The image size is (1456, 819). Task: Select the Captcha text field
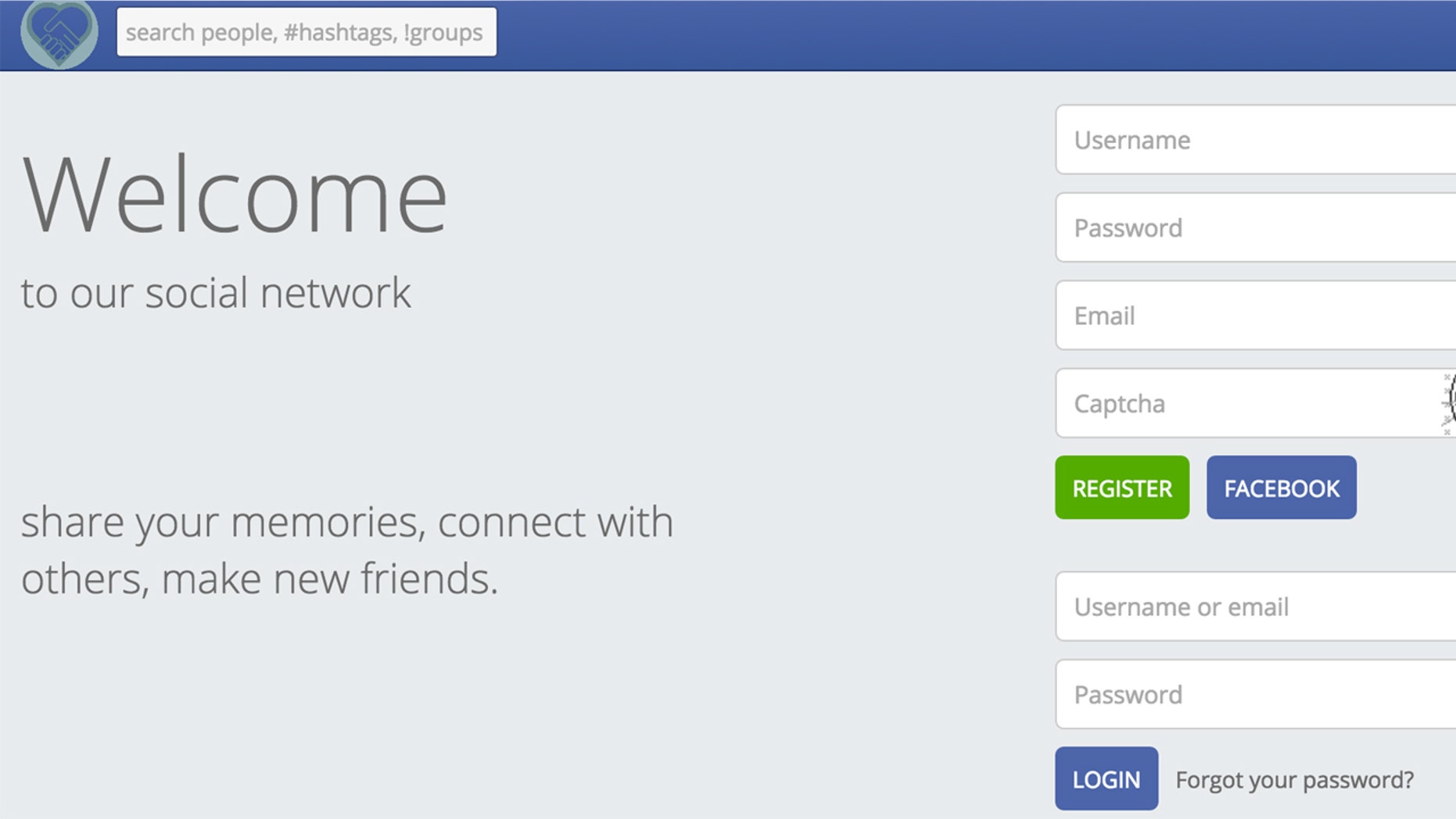tap(1248, 403)
